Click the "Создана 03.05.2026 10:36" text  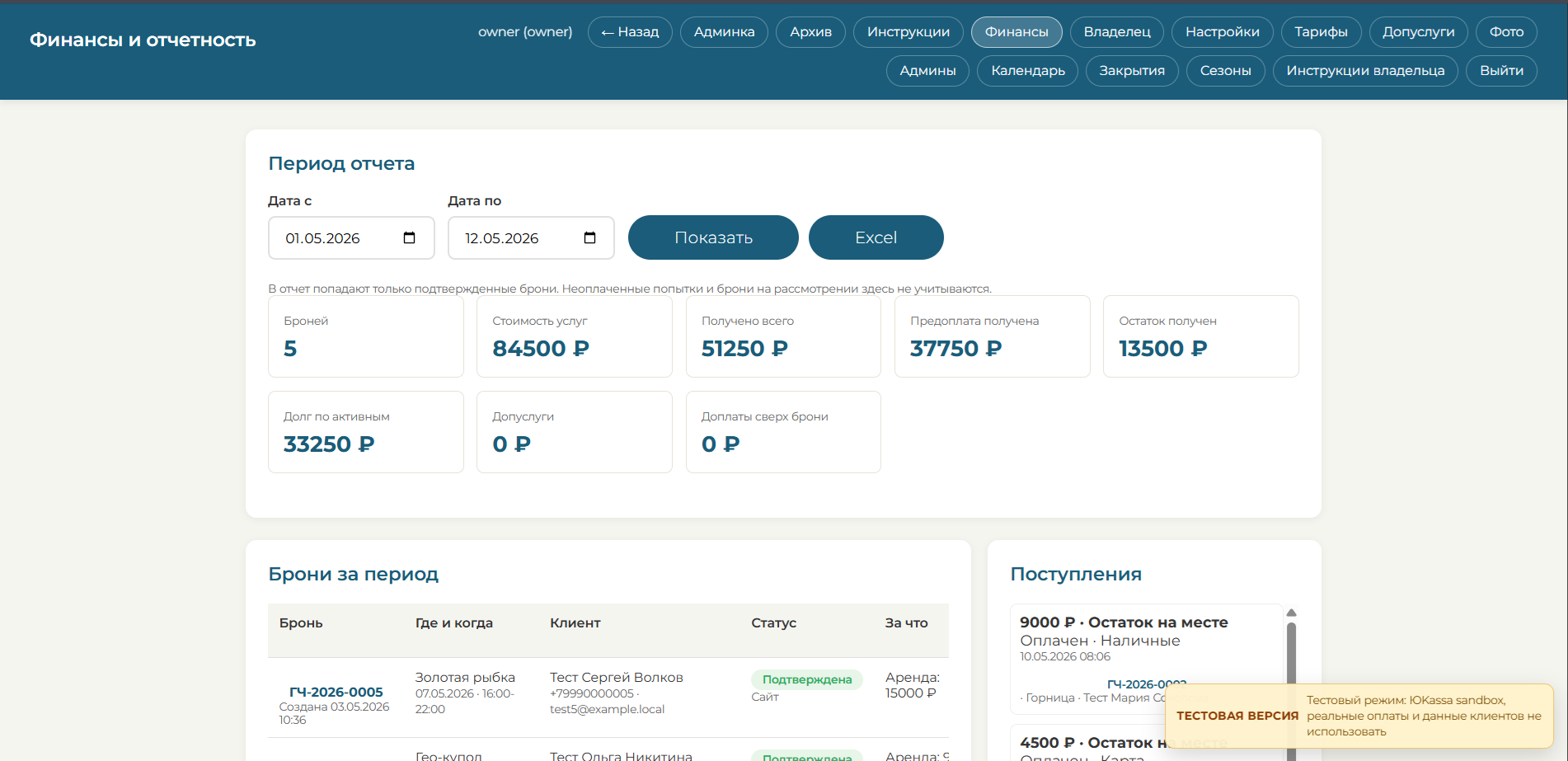tap(334, 714)
